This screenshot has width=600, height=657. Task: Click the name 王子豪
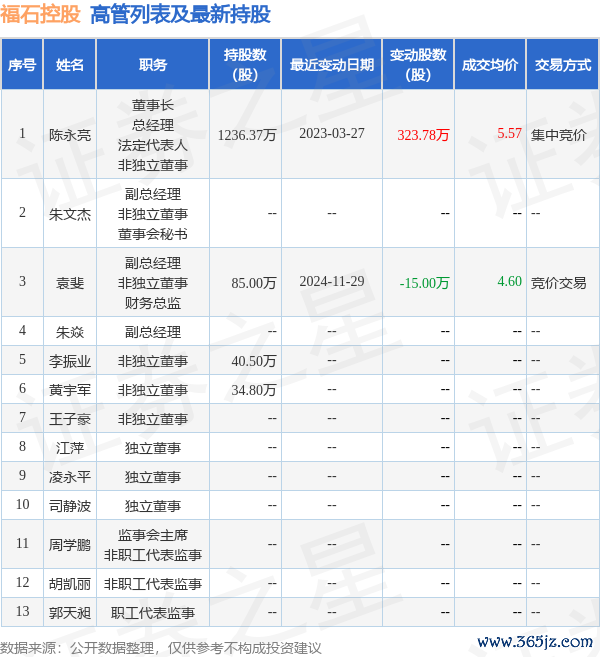coord(70,419)
